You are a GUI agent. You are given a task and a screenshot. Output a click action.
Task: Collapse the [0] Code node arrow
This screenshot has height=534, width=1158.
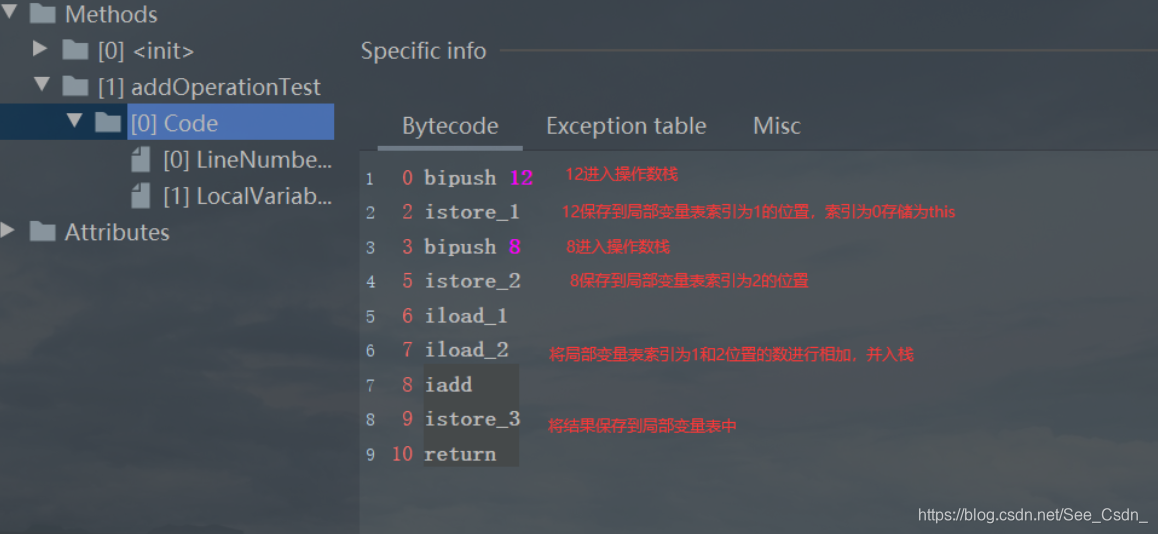74,122
